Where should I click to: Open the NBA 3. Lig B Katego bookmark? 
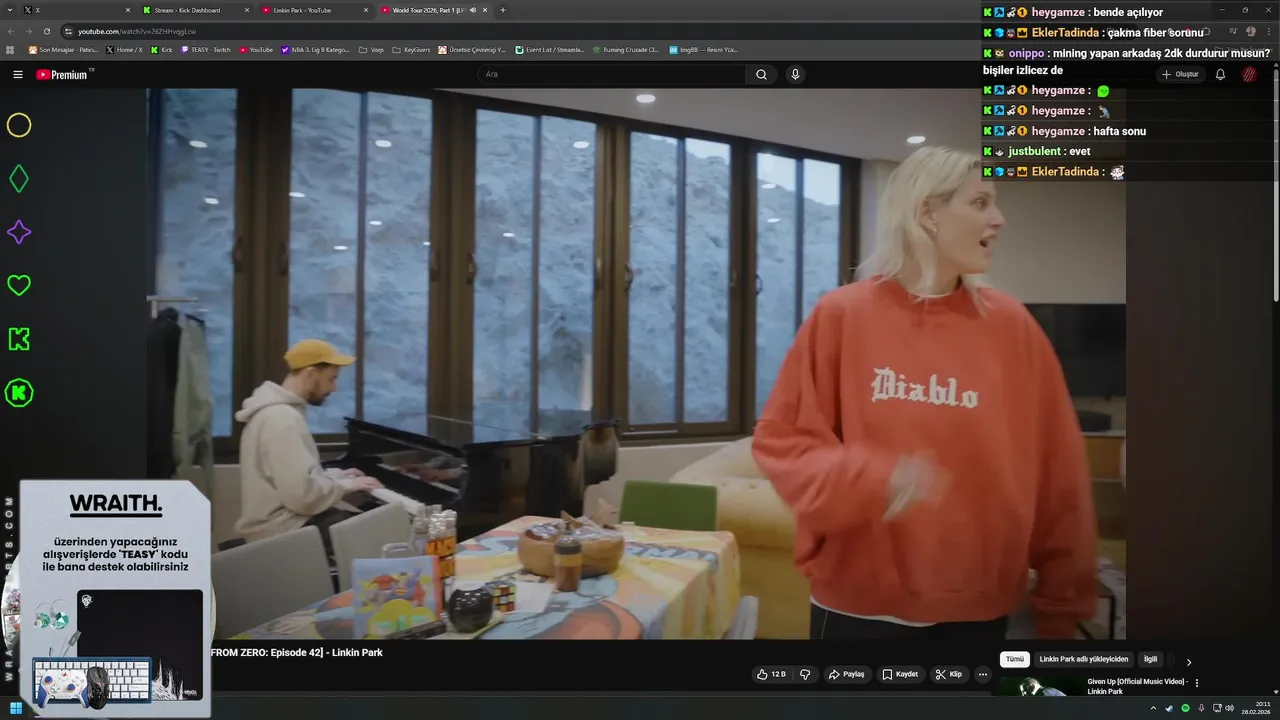pos(315,49)
